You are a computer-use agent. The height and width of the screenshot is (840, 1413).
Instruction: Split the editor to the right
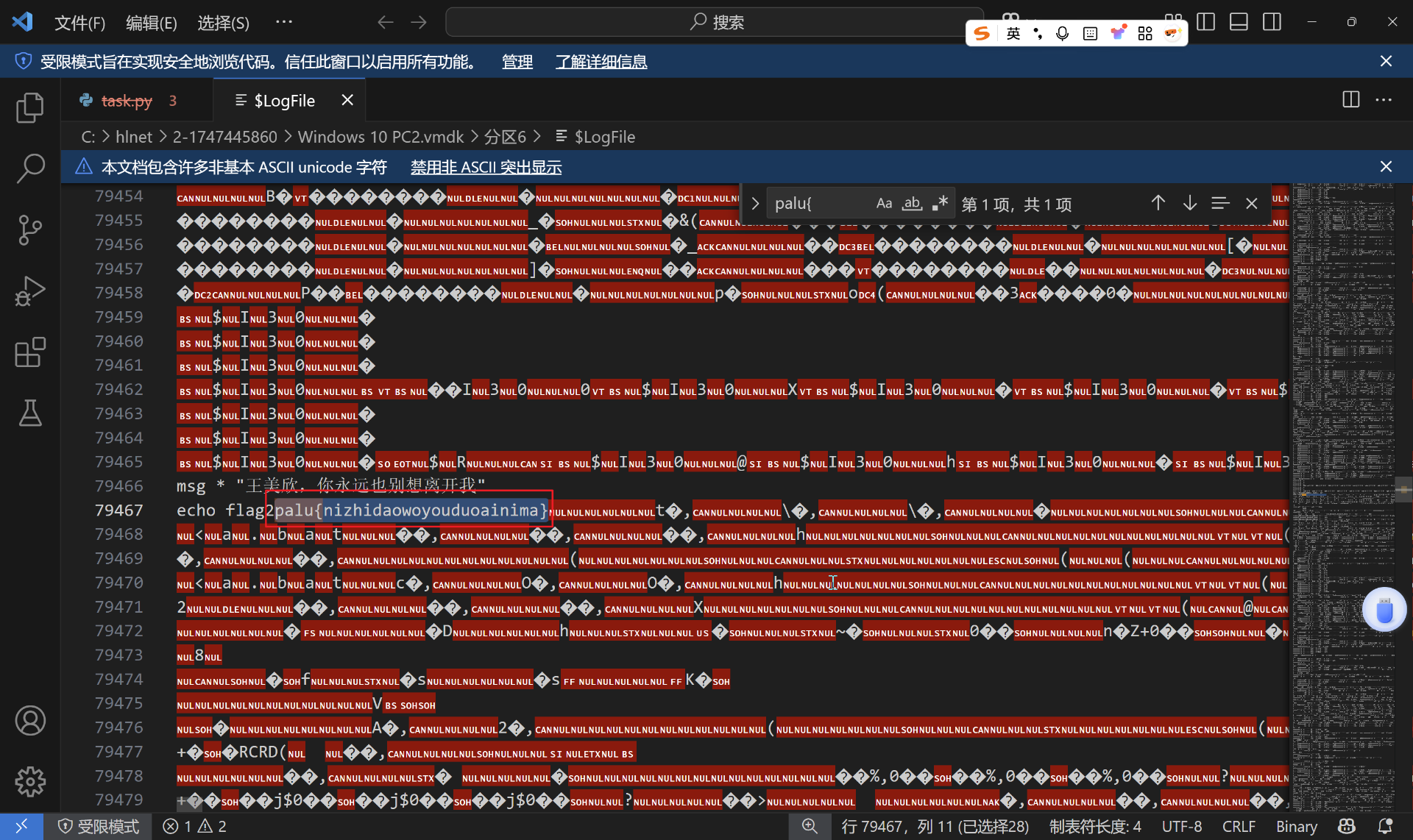(1350, 100)
